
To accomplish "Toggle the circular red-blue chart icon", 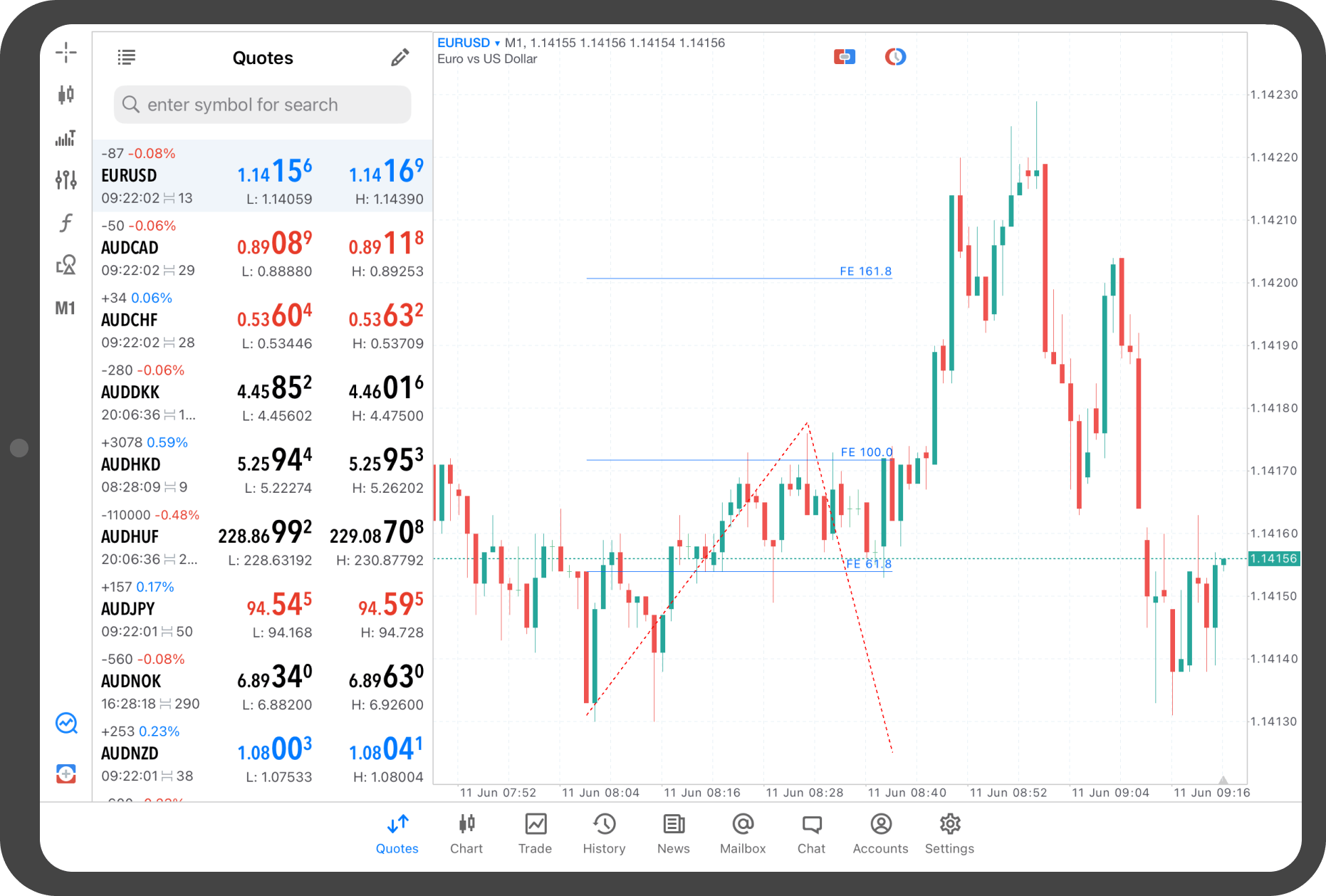I will (x=895, y=57).
